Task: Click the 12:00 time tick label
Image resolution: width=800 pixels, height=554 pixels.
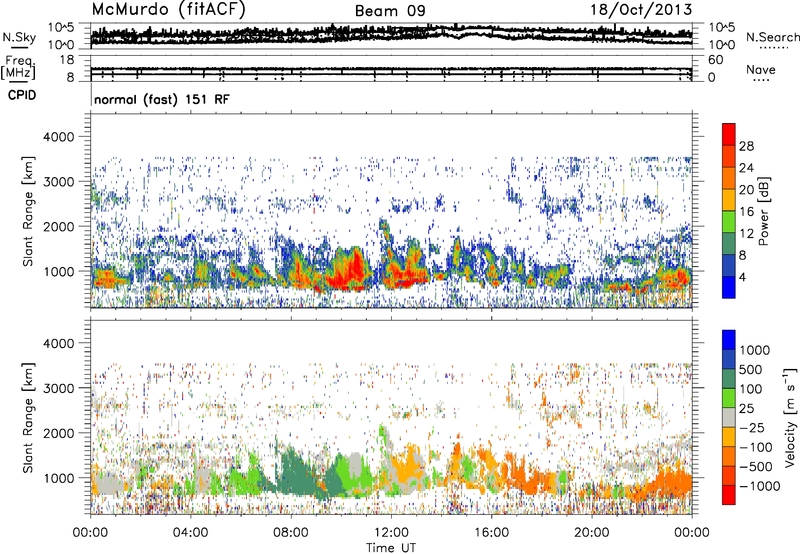Action: tap(391, 533)
